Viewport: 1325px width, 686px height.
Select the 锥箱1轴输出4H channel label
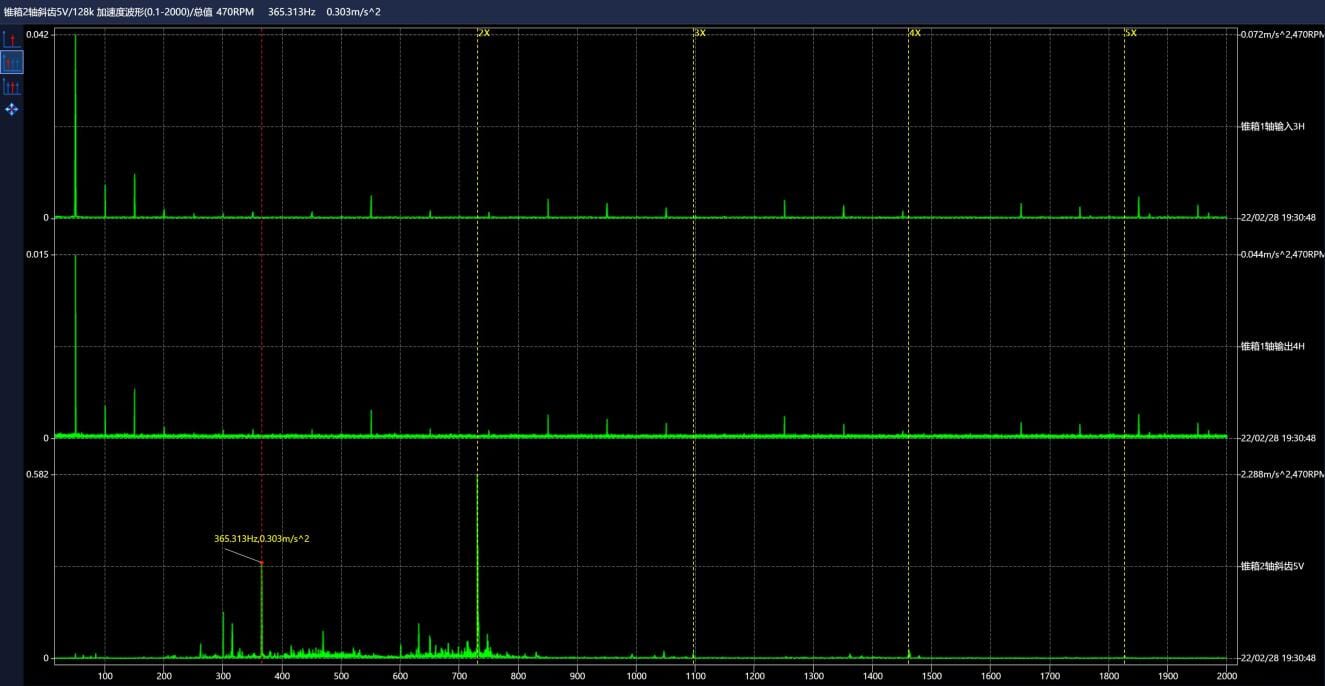(1272, 346)
